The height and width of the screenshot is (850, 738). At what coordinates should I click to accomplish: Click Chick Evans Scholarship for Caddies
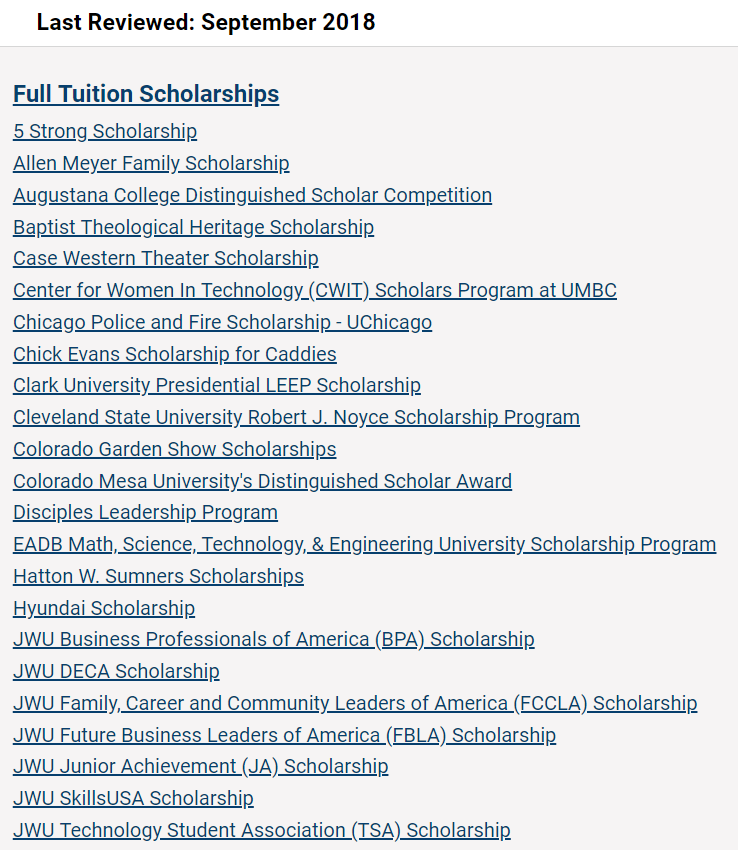click(175, 354)
